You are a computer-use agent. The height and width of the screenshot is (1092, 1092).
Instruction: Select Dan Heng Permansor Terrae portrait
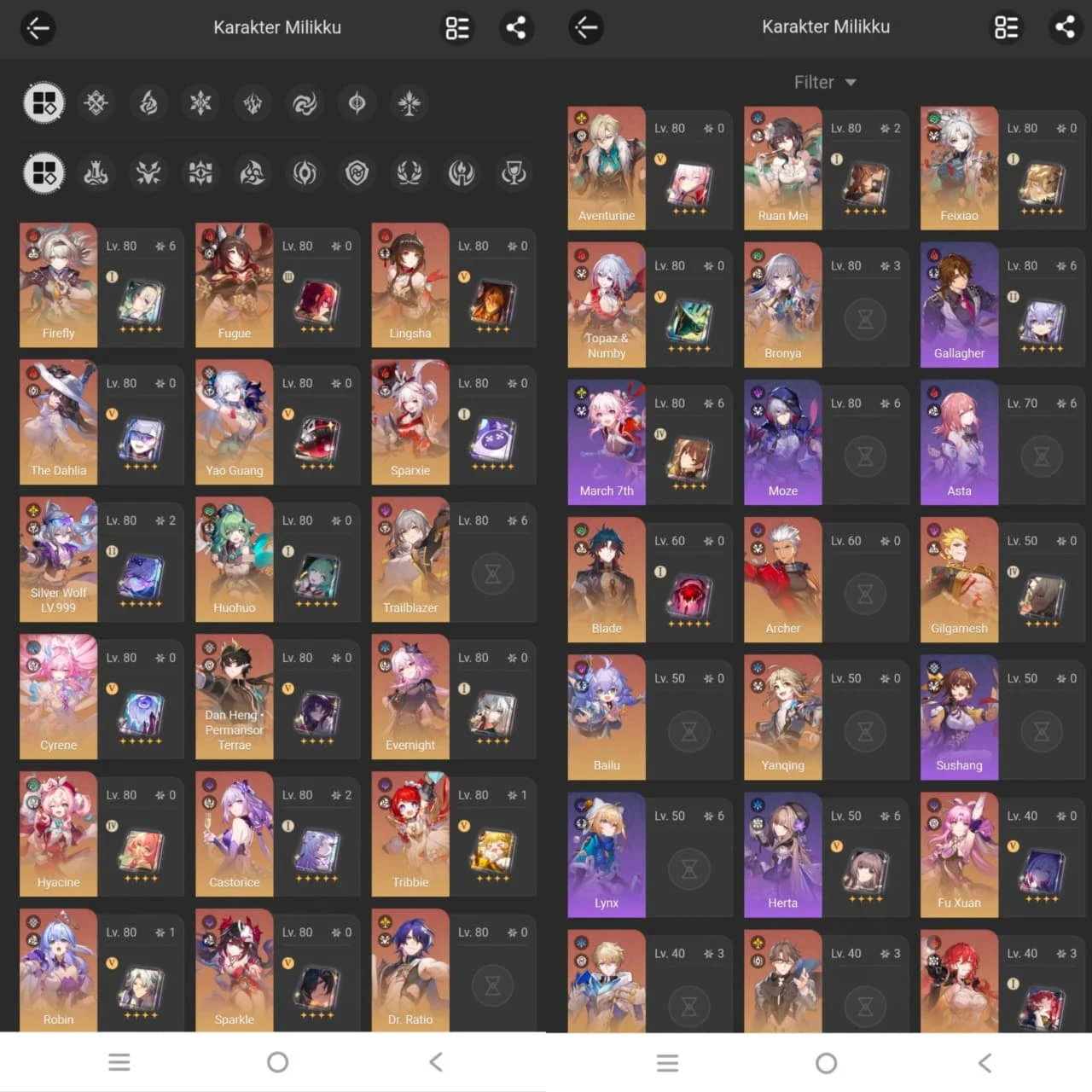click(x=235, y=697)
